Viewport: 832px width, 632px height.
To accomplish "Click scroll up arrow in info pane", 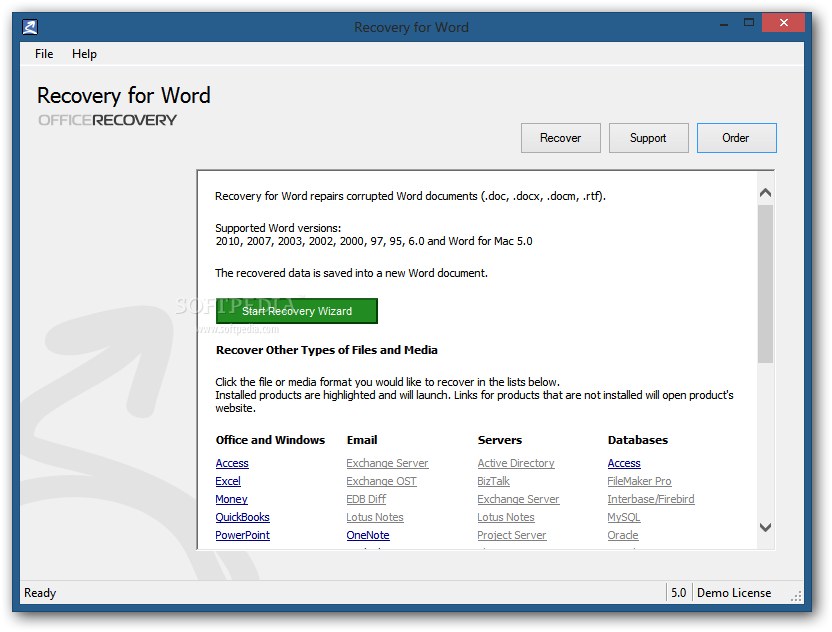I will click(x=765, y=193).
